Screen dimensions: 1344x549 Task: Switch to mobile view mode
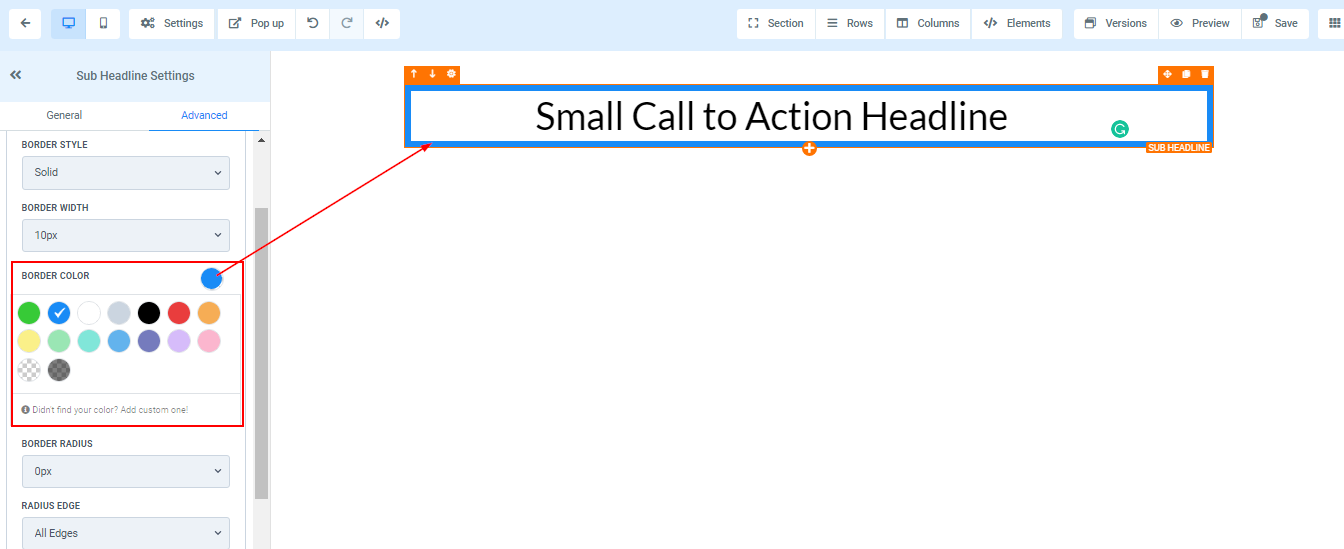click(103, 23)
